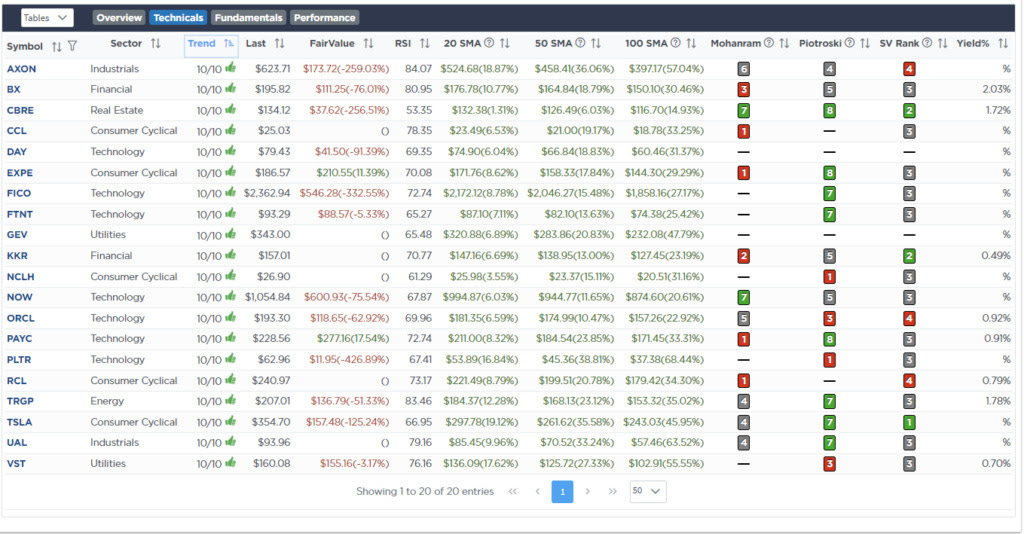1024x534 pixels.
Task: Show 20 SMA help question mark
Action: [488, 44]
